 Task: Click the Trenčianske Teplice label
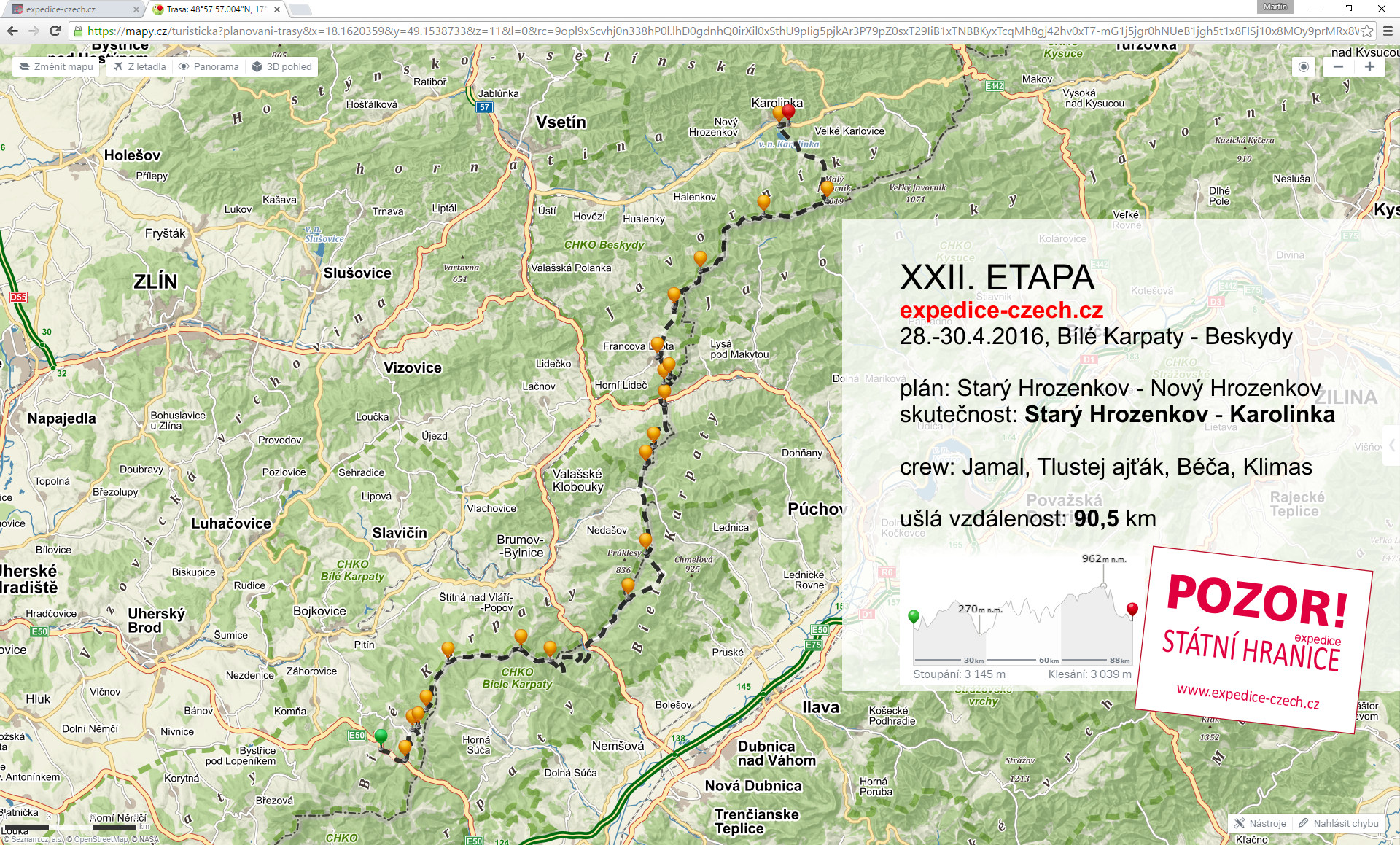[757, 821]
